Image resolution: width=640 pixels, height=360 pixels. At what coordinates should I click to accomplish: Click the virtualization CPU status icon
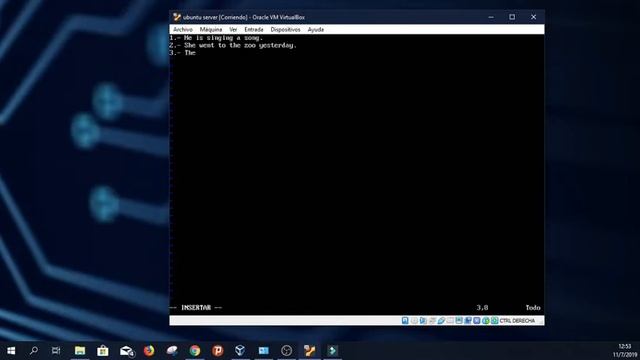(477, 321)
